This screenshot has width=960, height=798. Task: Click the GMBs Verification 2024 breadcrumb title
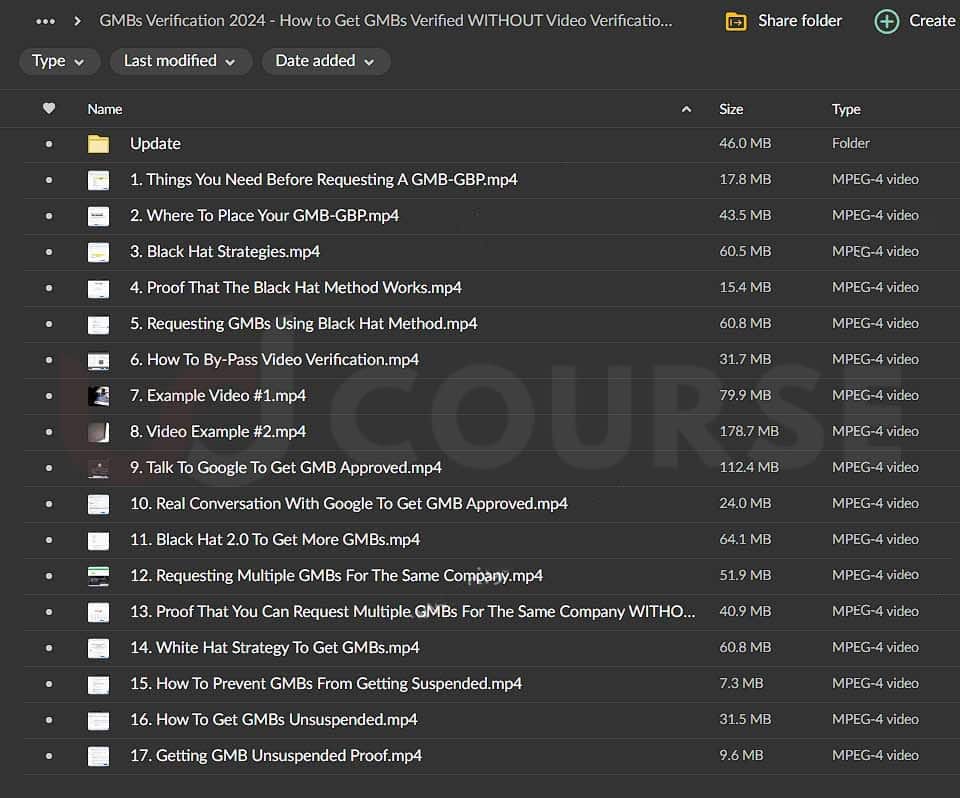386,21
